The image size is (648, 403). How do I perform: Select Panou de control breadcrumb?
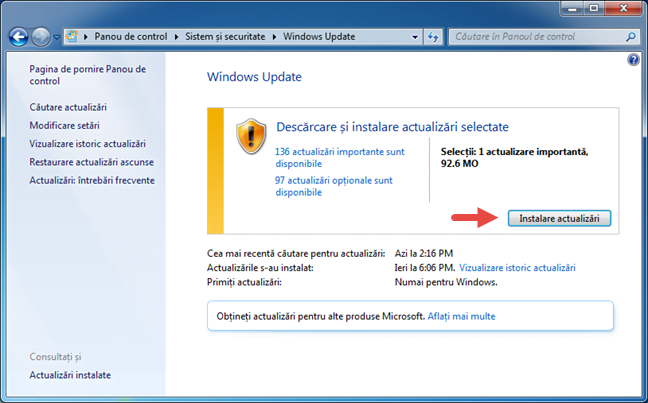tap(131, 36)
